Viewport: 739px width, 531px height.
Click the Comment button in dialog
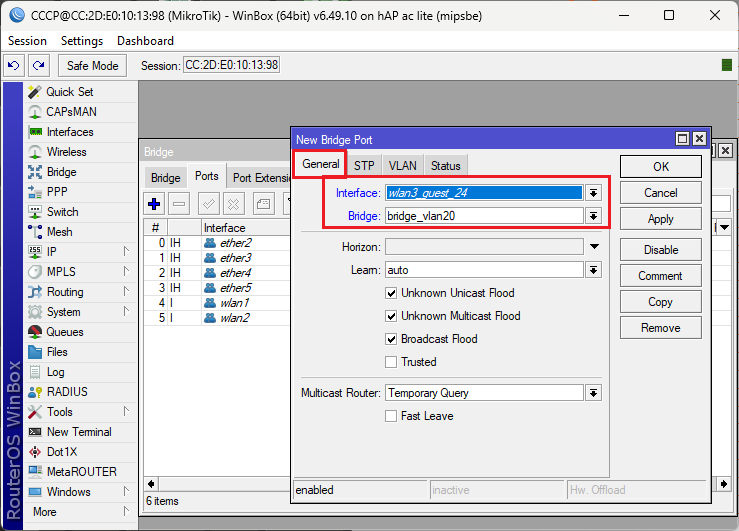[660, 276]
